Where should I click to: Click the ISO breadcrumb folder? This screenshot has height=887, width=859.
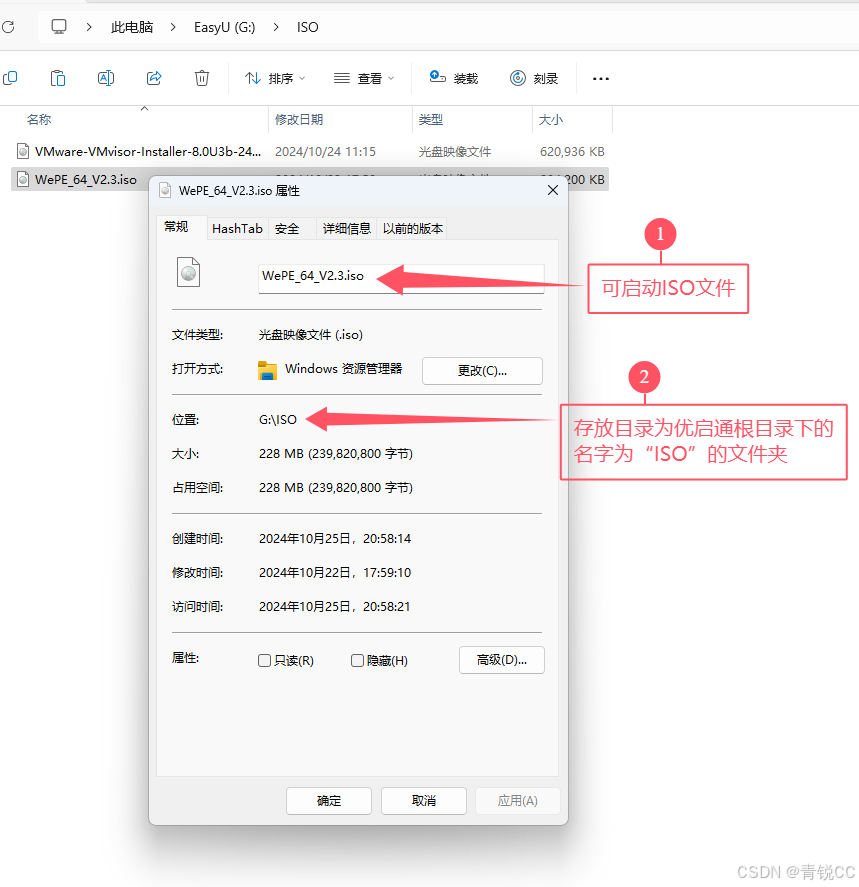pos(308,27)
